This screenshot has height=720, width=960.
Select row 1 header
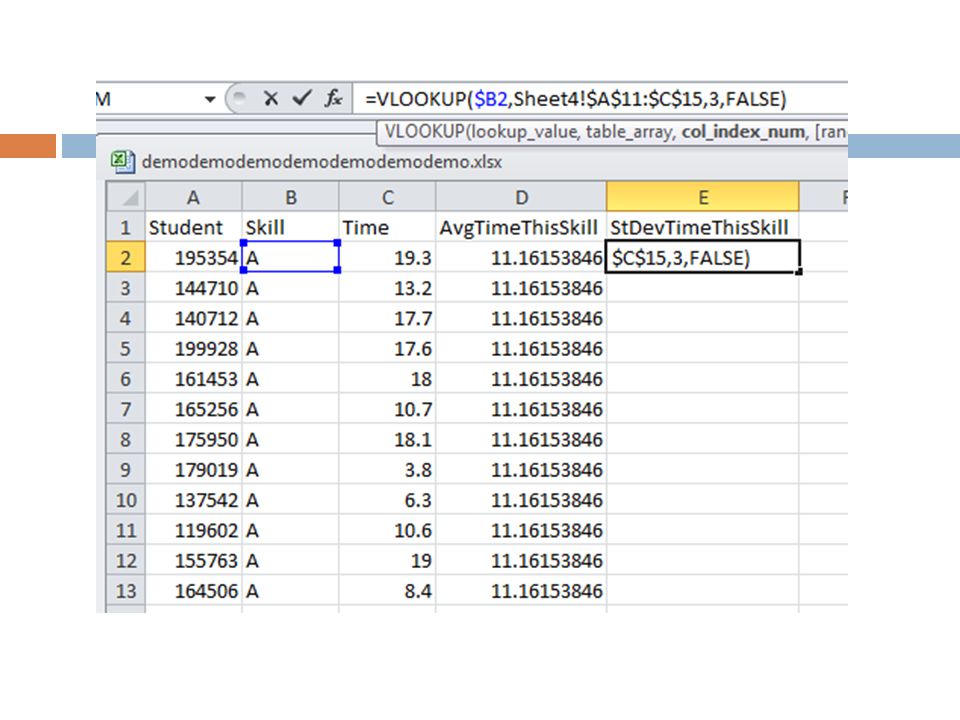click(126, 227)
